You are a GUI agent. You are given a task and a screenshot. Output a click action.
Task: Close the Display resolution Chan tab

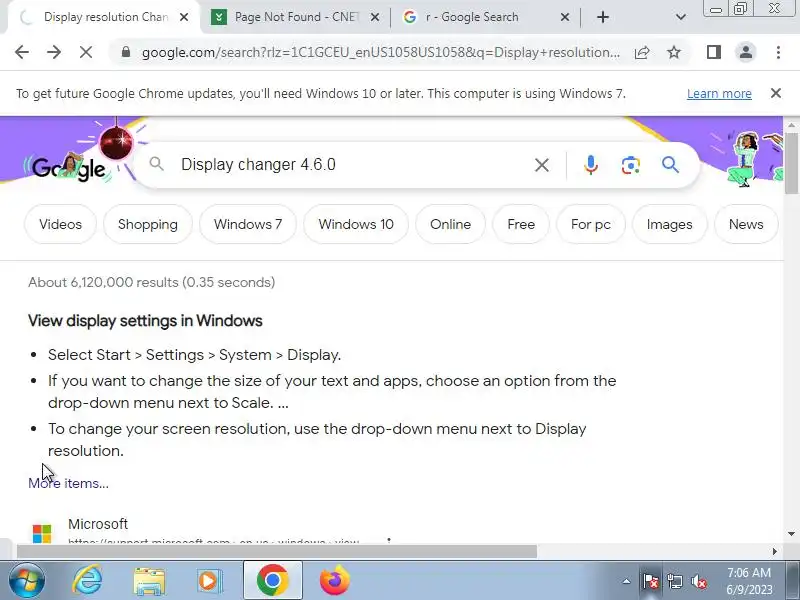(184, 17)
